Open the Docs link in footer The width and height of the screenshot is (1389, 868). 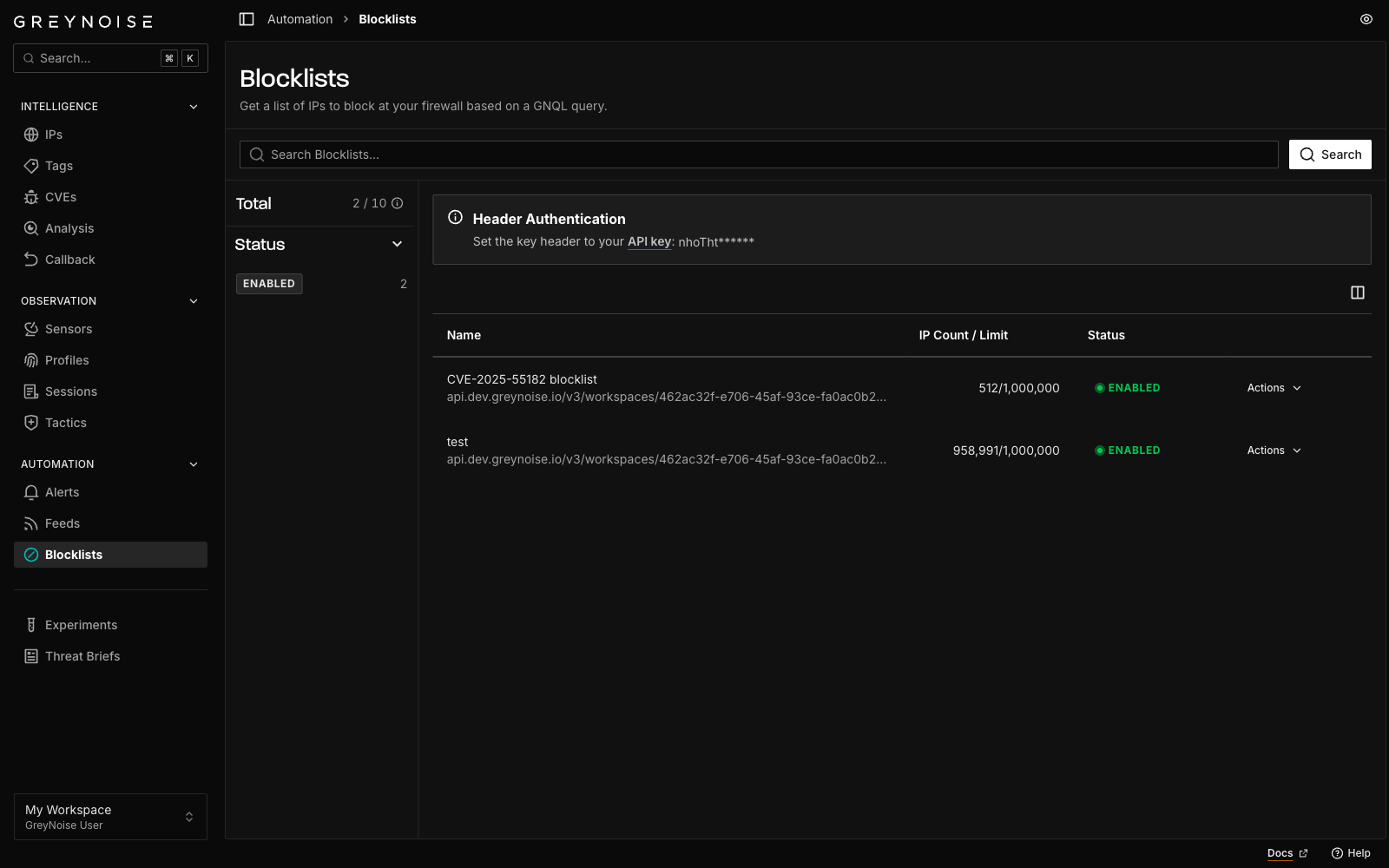(1287, 853)
